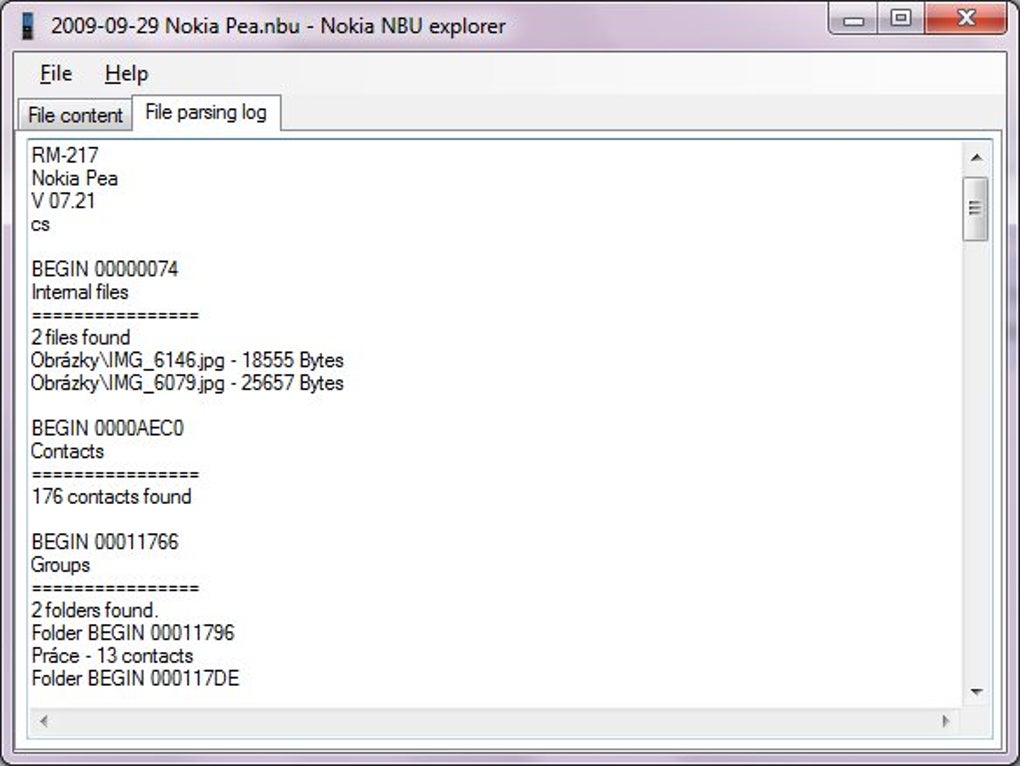Click the Nokia Pea line in log

pyautogui.click(x=75, y=178)
